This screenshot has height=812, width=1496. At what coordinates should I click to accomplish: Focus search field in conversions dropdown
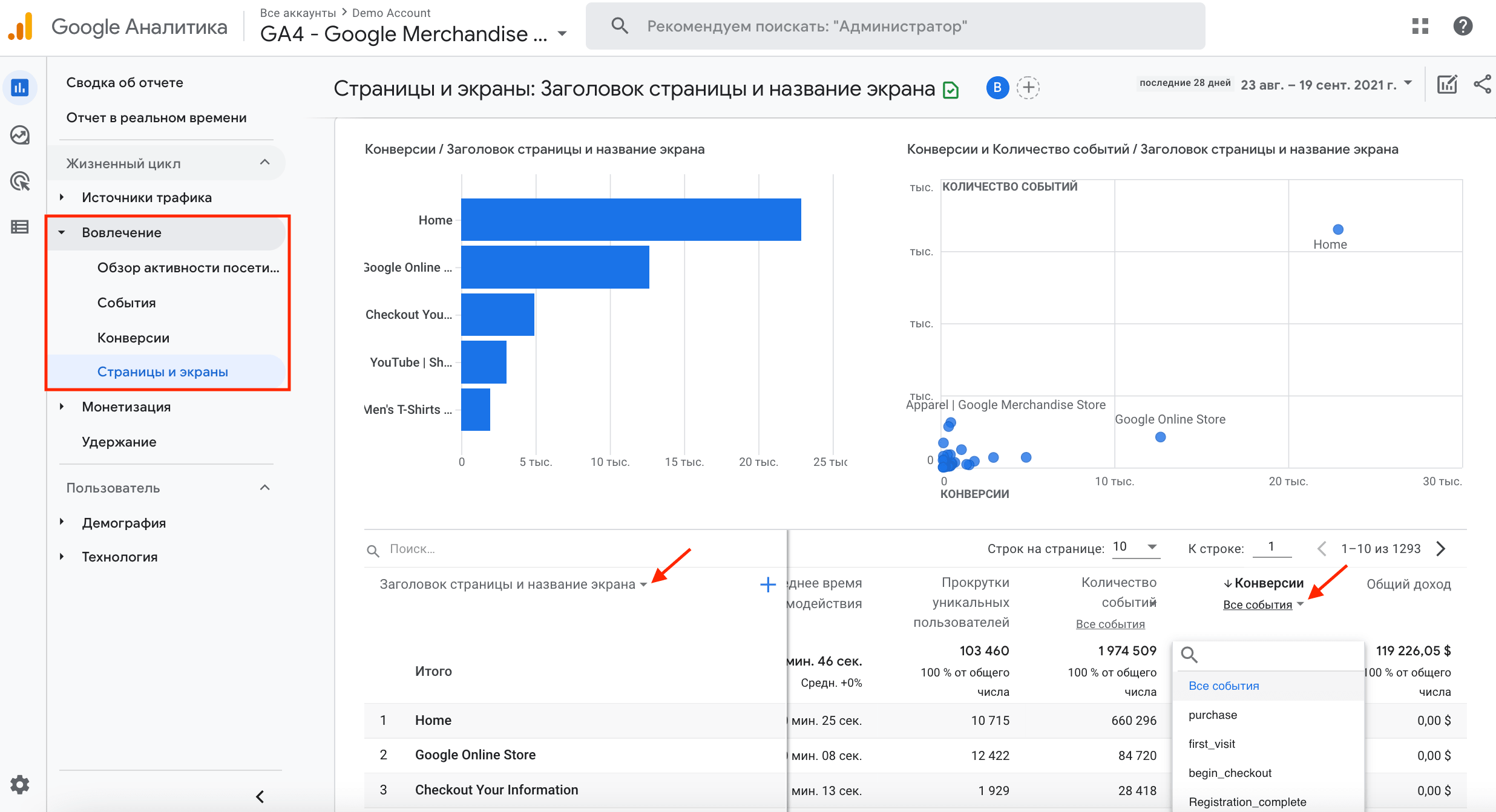tap(1277, 655)
